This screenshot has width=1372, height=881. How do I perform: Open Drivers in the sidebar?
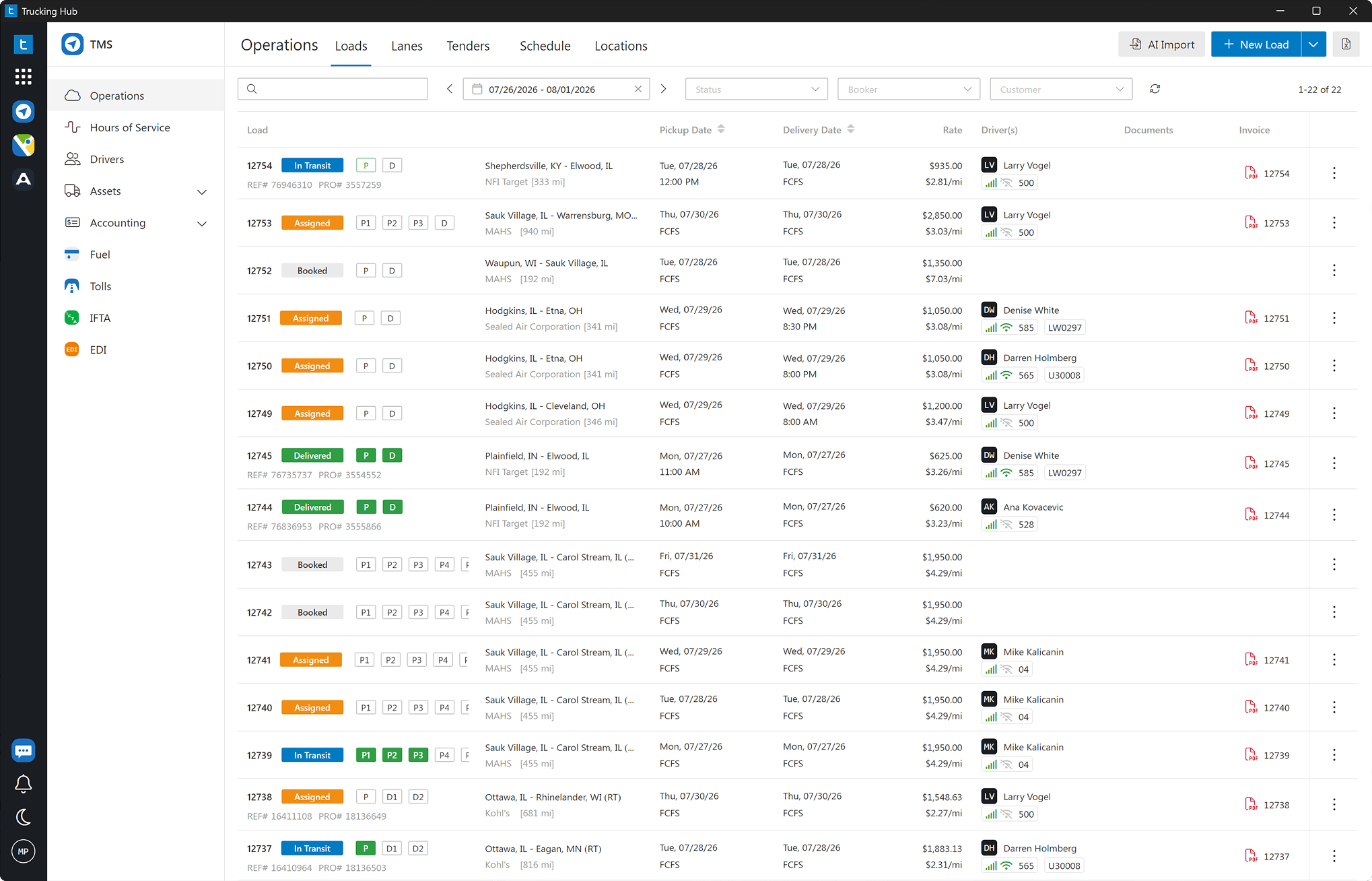click(136, 159)
